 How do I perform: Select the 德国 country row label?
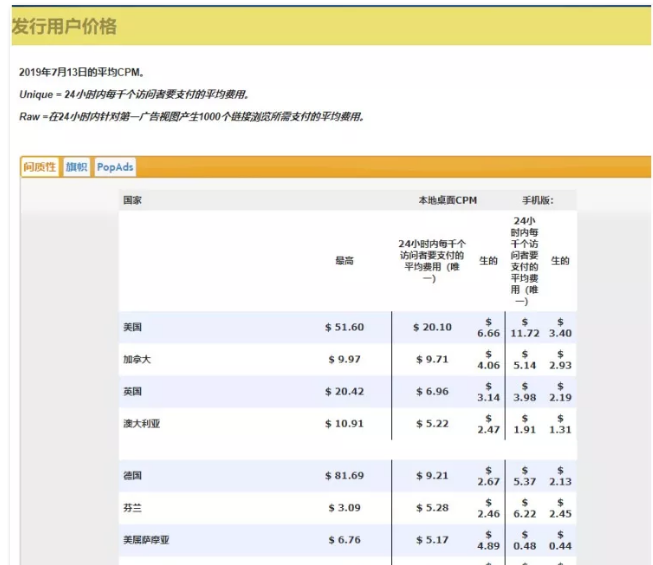132,475
